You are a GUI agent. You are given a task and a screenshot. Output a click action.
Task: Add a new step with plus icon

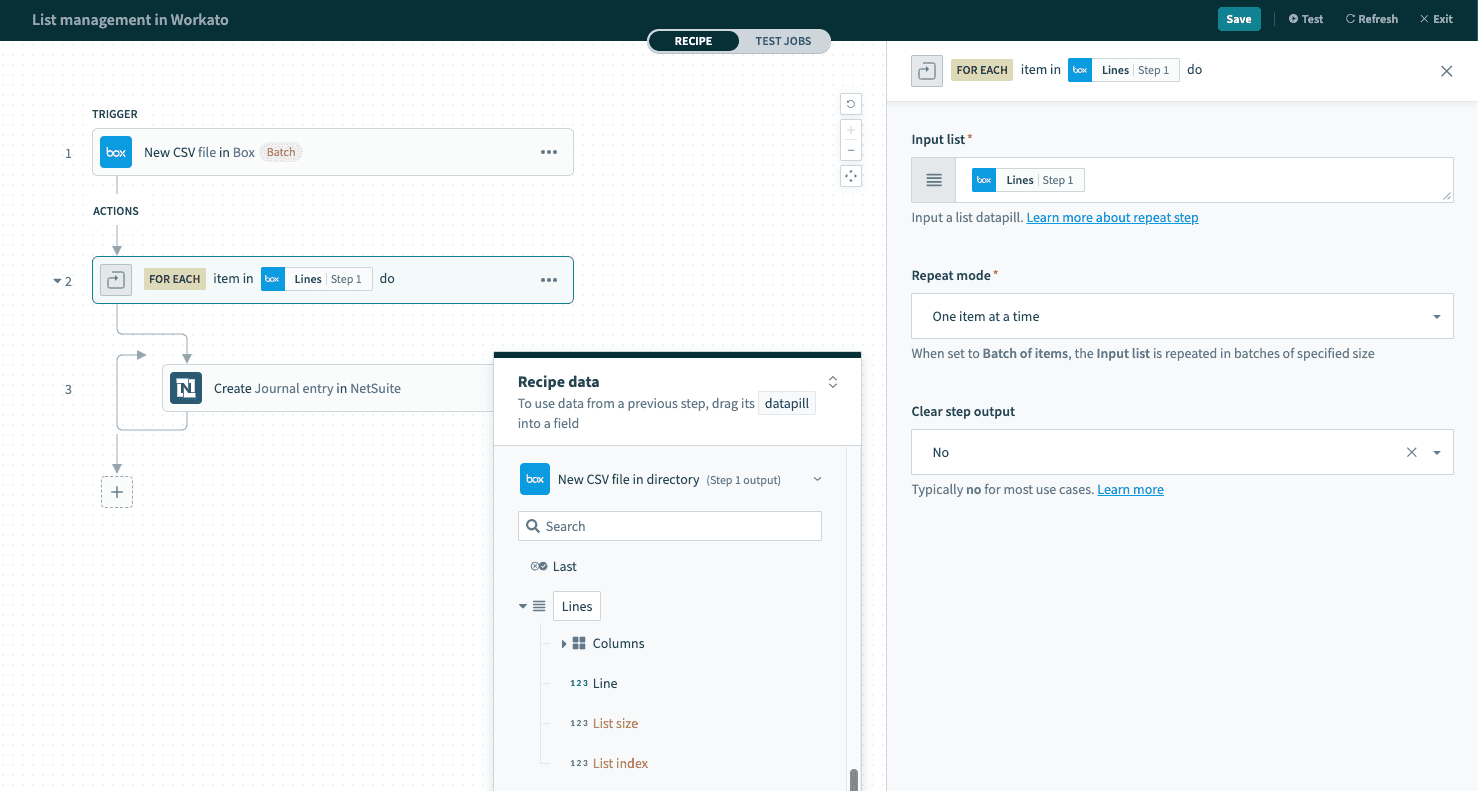117,492
